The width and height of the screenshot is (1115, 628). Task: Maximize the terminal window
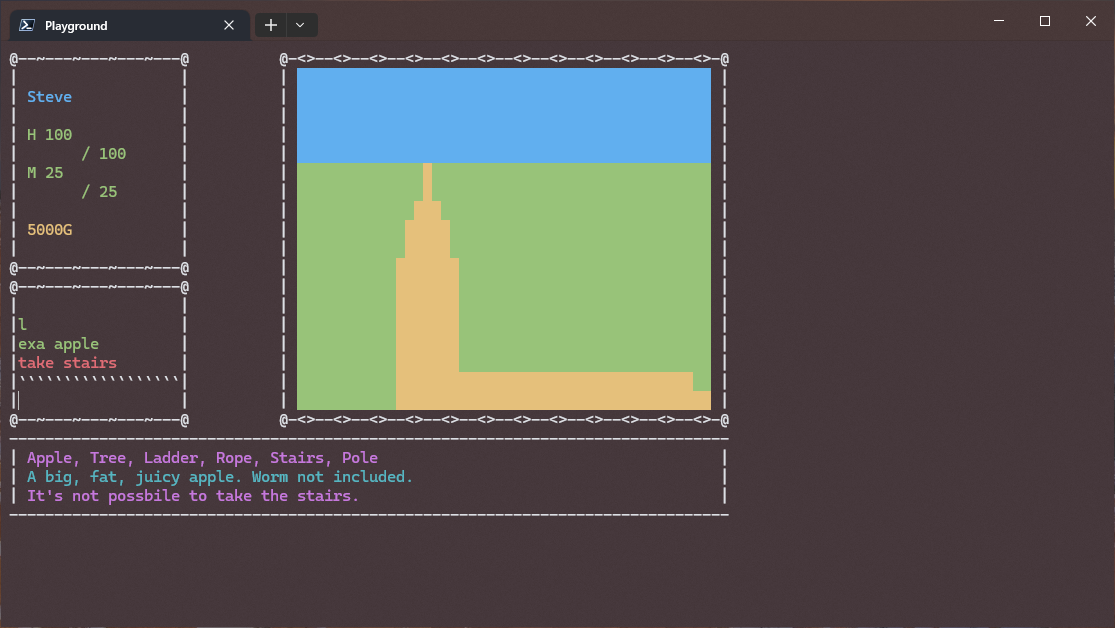pos(1044,21)
